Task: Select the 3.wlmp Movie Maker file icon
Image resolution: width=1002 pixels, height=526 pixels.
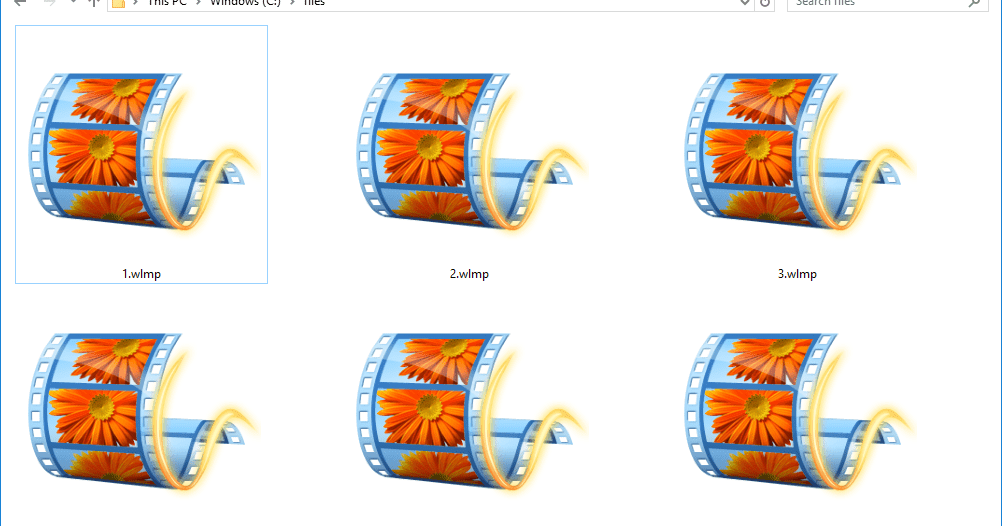Action: [x=798, y=152]
